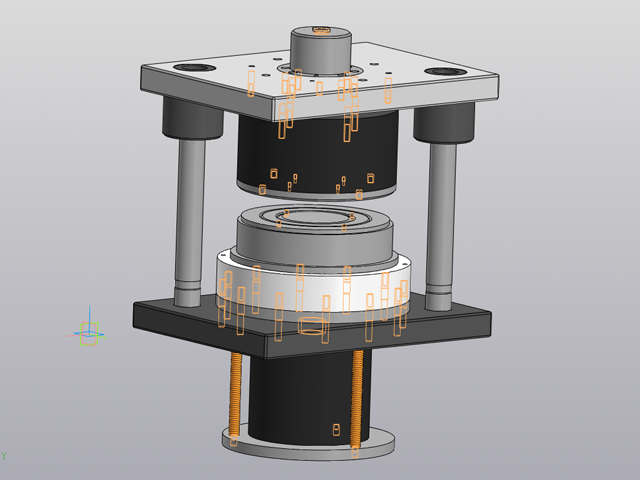The width and height of the screenshot is (640, 480).
Task: Select the right dark guide bushing
Action: coord(444,122)
